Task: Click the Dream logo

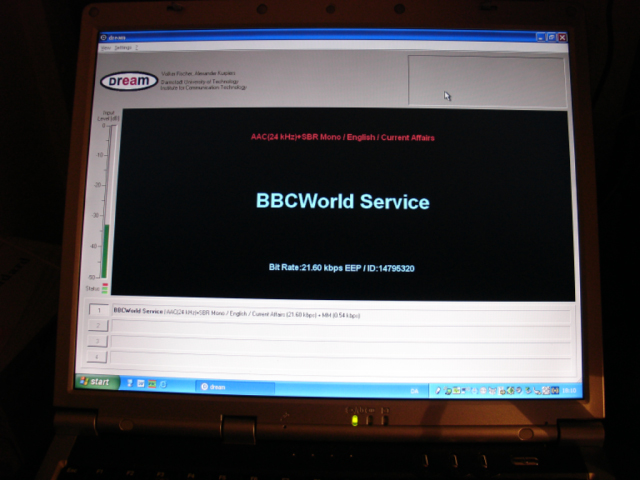Action: click(x=128, y=82)
